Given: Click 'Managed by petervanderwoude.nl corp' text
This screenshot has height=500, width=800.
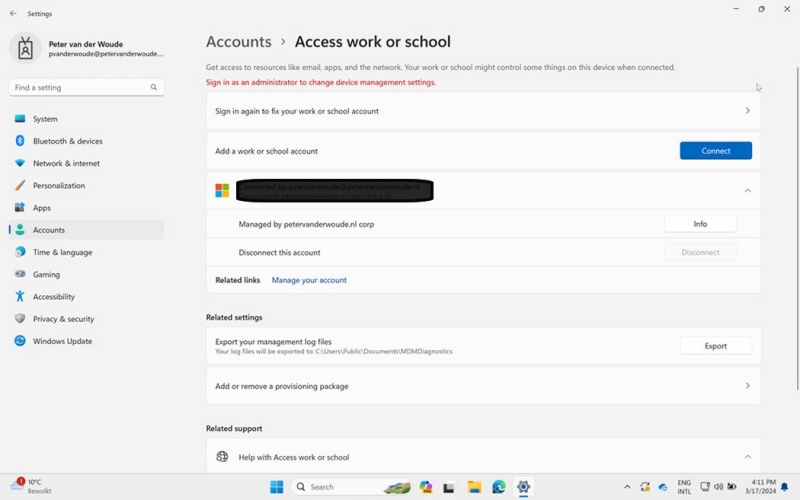Looking at the screenshot, I should [x=306, y=224].
